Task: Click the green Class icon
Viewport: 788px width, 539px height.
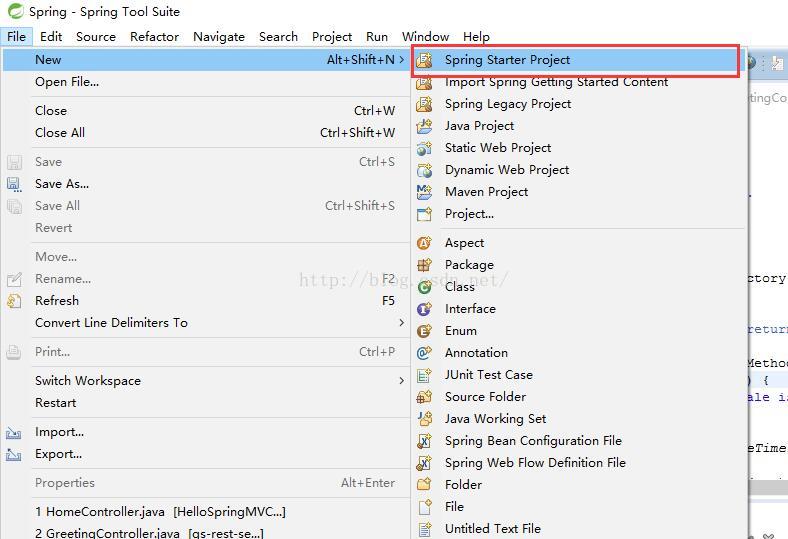Action: pyautogui.click(x=424, y=287)
